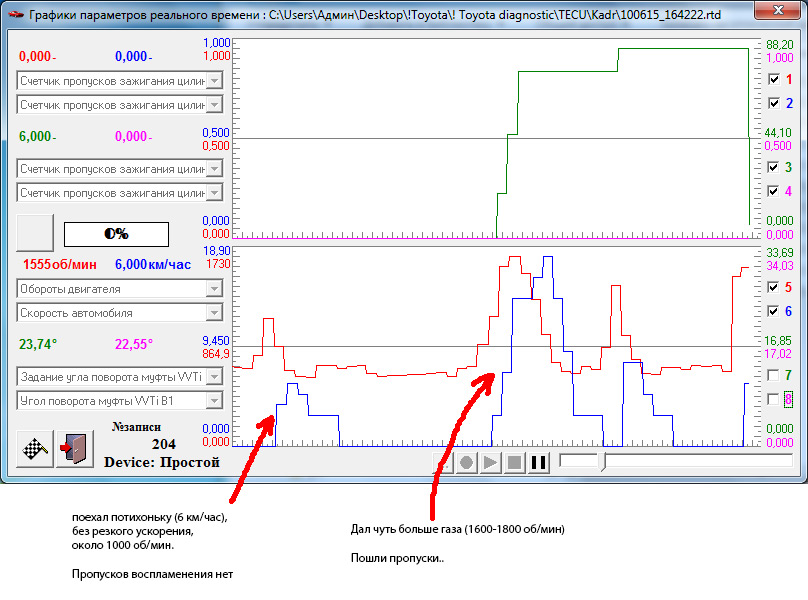
Task: Click the magenta 34,03 axis label
Action: coord(780,265)
